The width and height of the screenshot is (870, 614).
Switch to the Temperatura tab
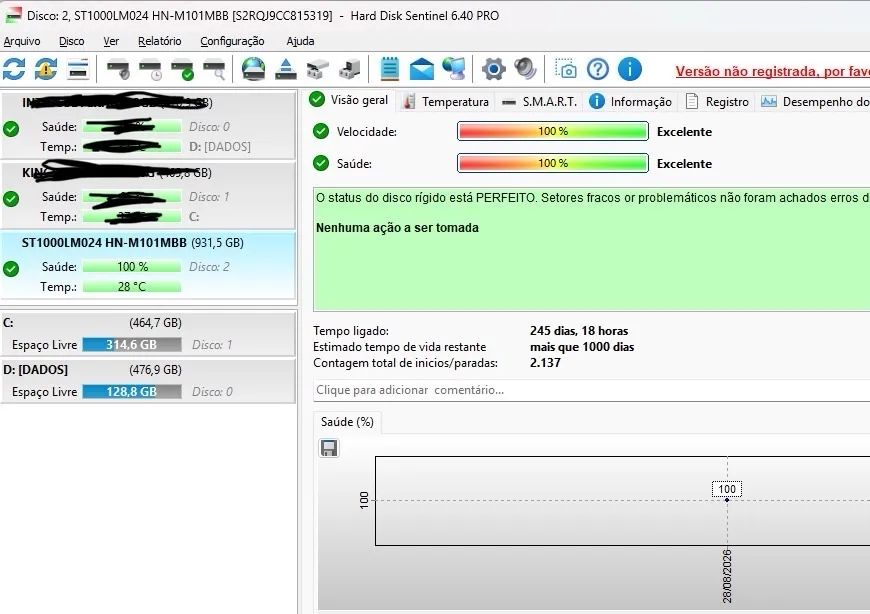pos(446,102)
